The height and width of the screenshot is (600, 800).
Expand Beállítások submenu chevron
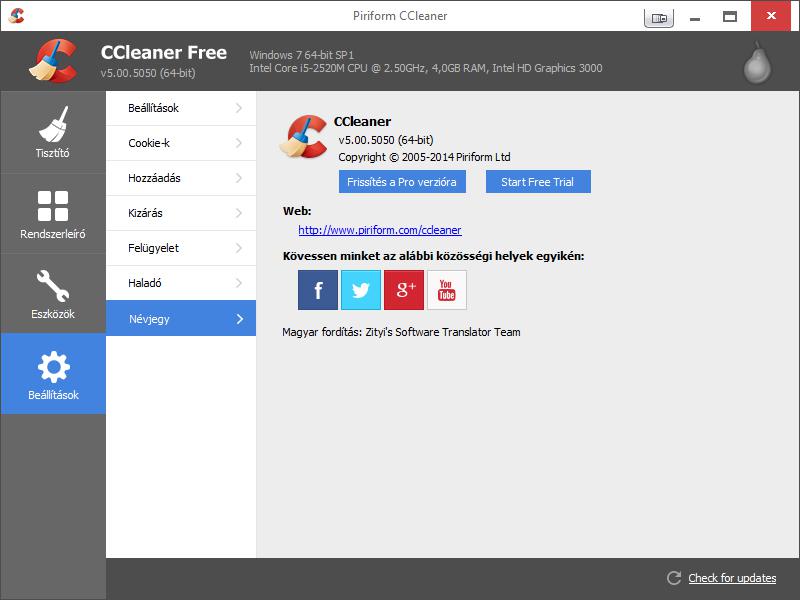click(239, 108)
